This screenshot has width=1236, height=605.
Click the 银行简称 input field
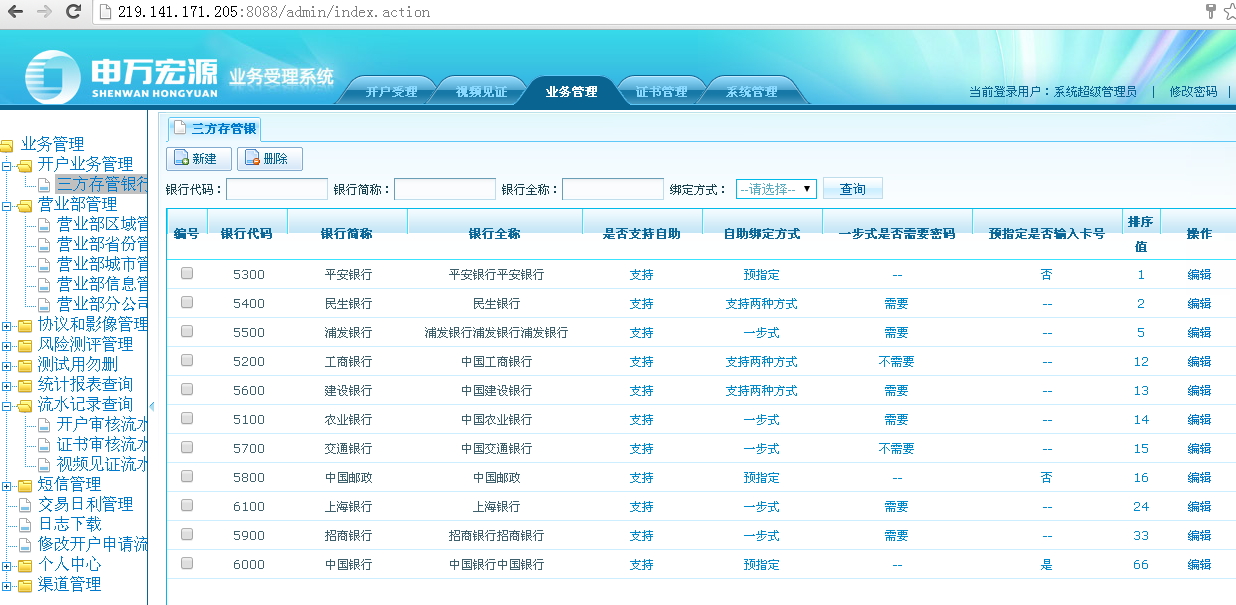tap(445, 189)
